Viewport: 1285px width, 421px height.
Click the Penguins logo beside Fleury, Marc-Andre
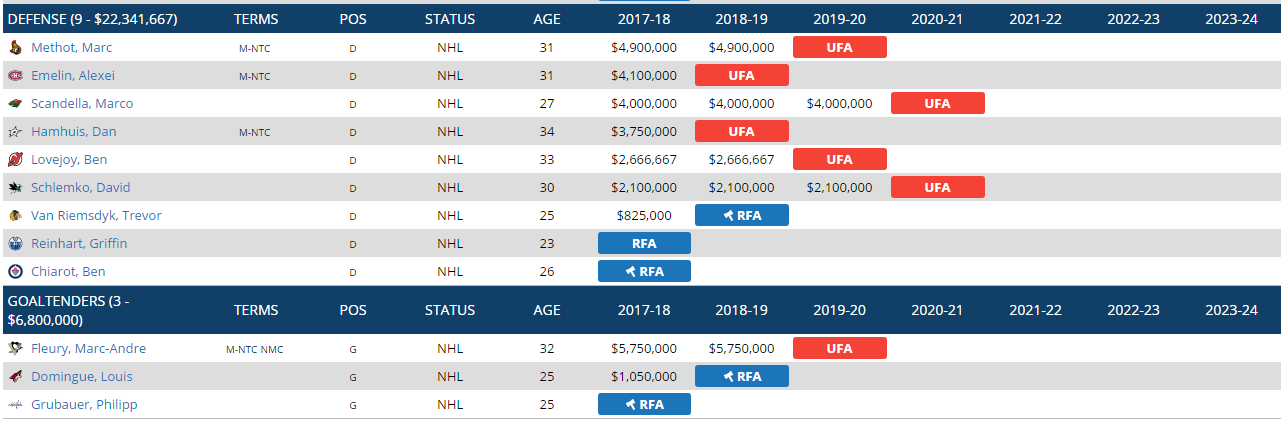[x=15, y=349]
